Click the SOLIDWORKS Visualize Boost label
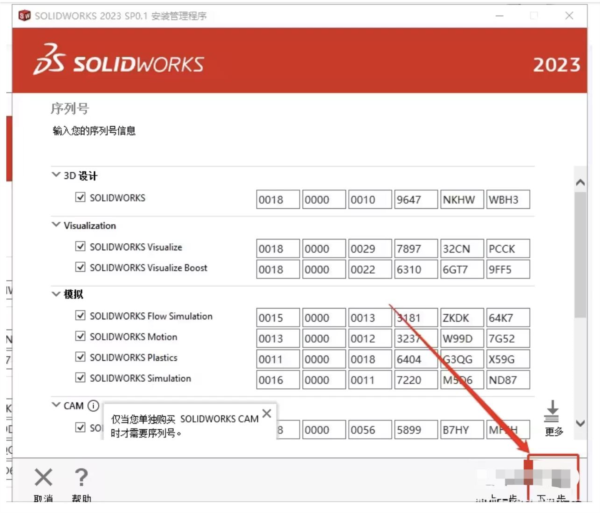Viewport: 600px width, 513px height. pyautogui.click(x=148, y=267)
